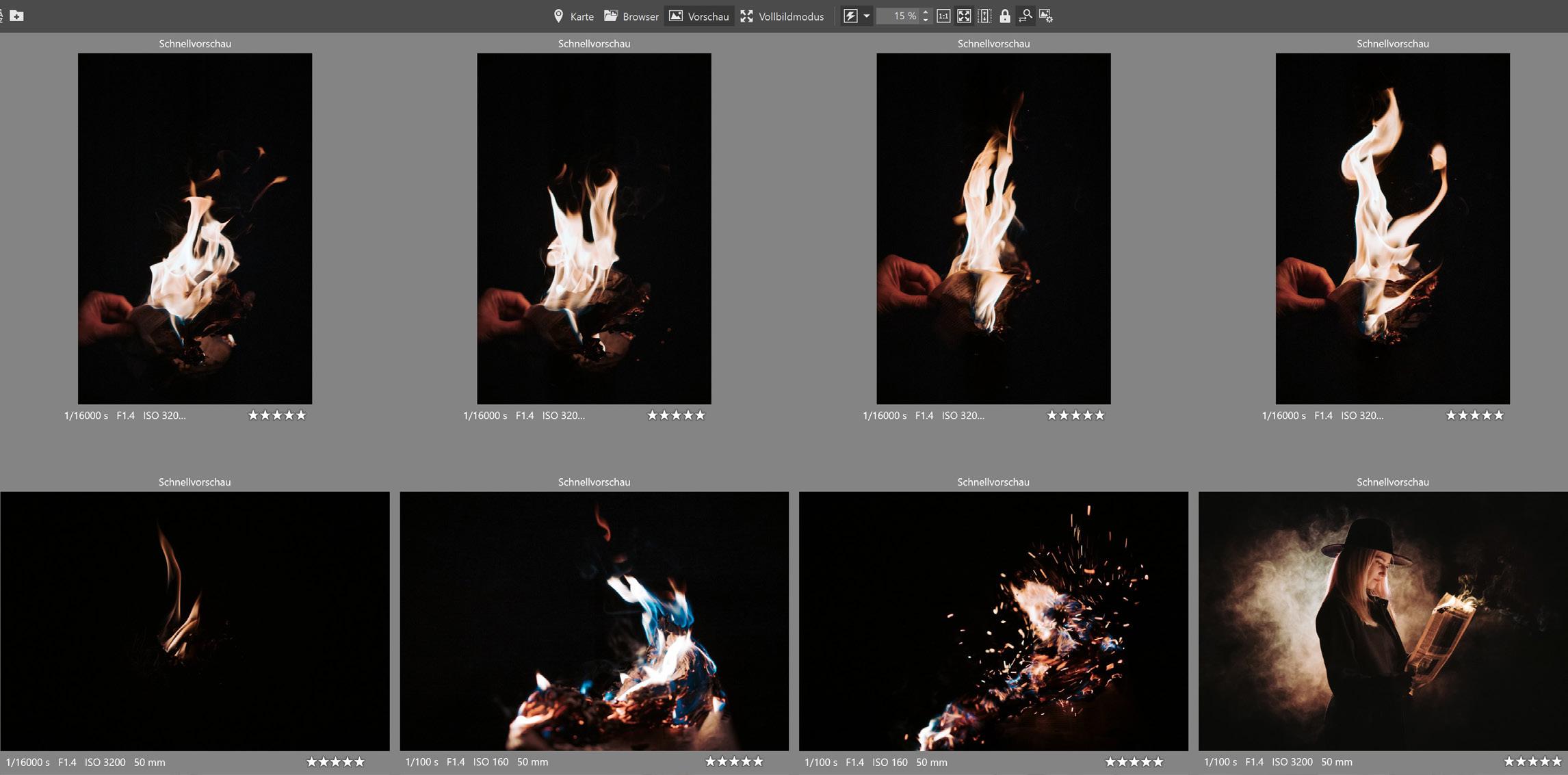1568x775 pixels.
Task: Expand the quick preview mode dropdown arrow
Action: [x=866, y=16]
